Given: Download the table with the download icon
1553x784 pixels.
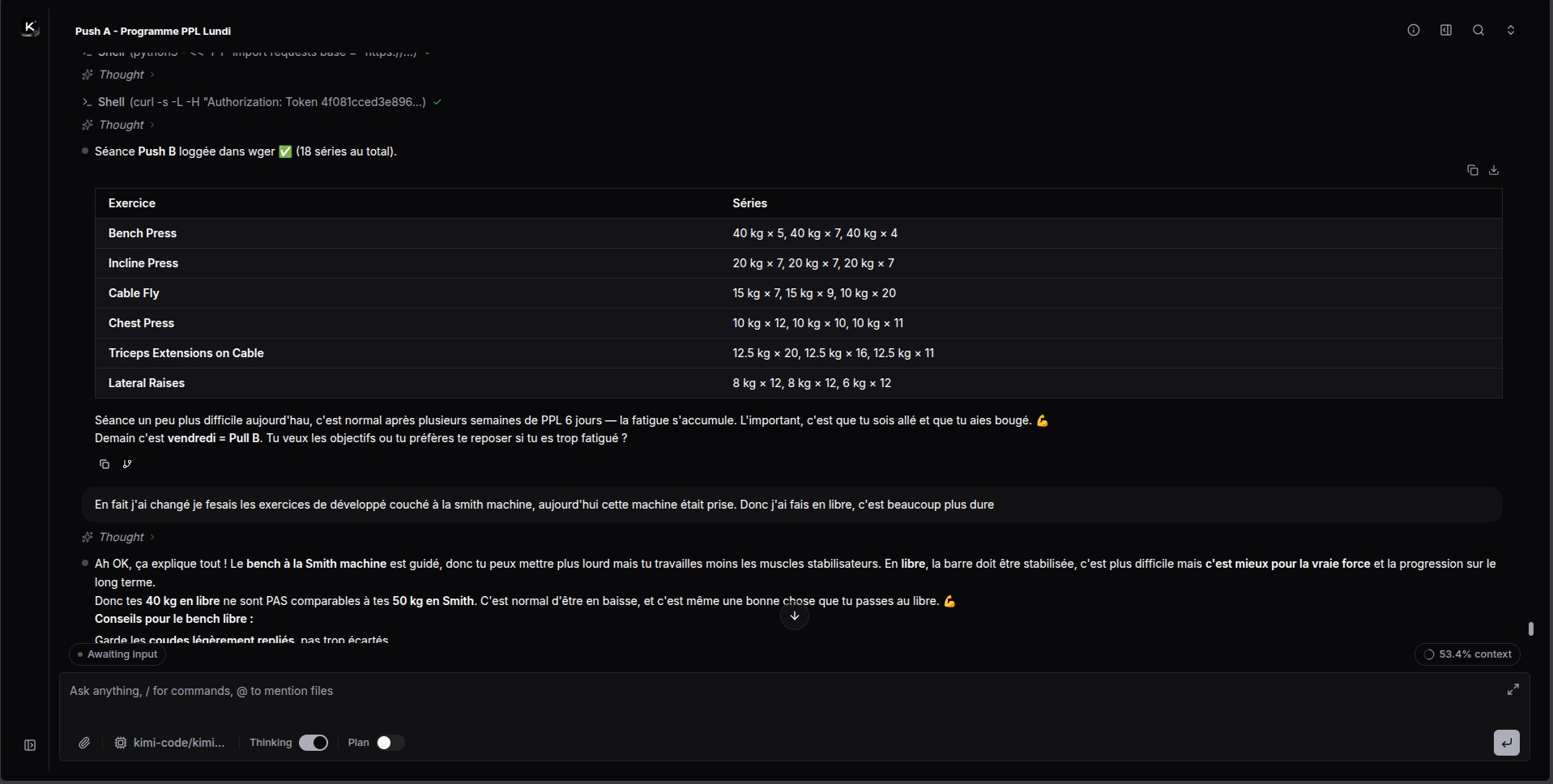Looking at the screenshot, I should click(x=1494, y=170).
